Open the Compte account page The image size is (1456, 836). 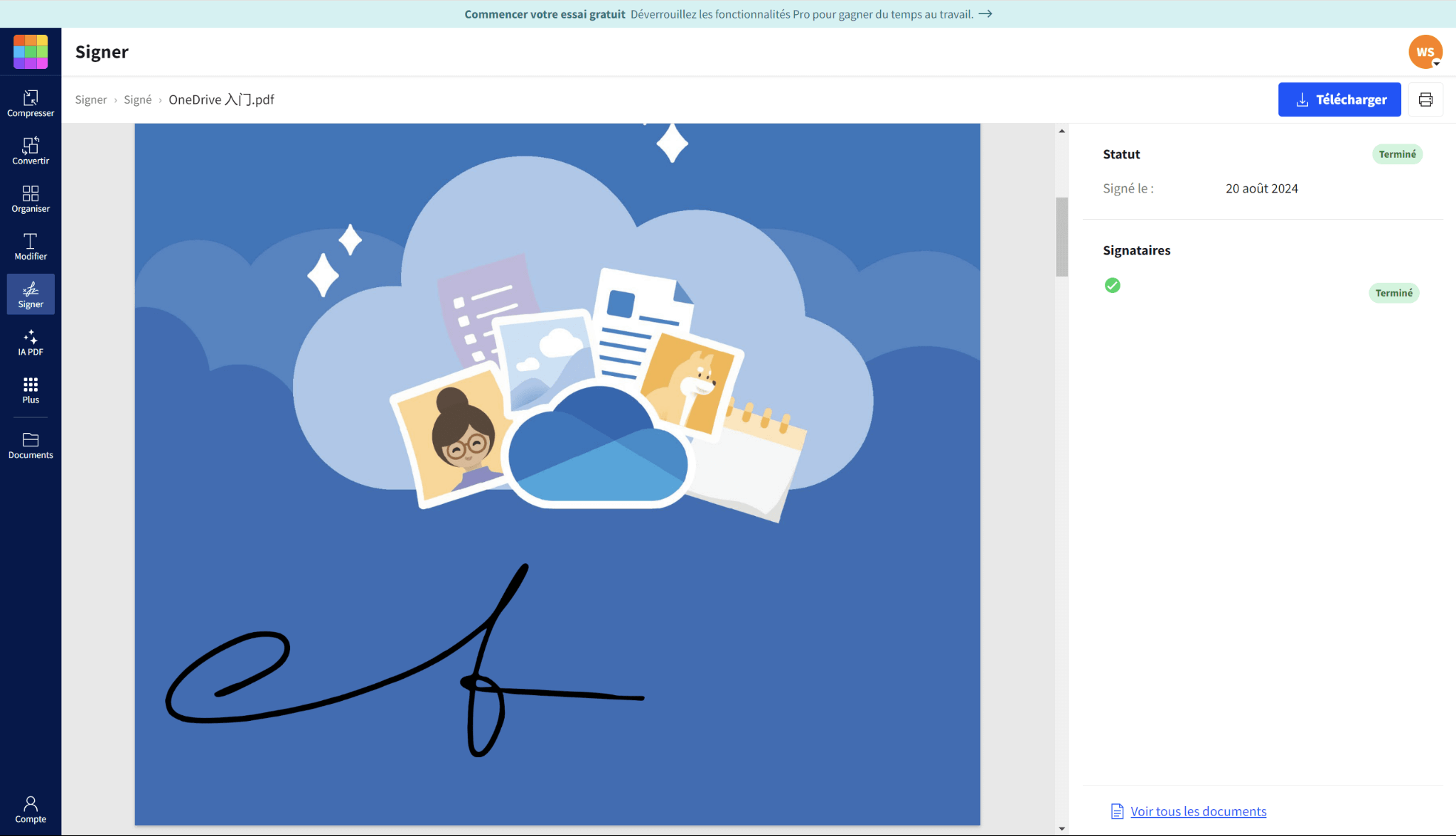click(x=31, y=809)
